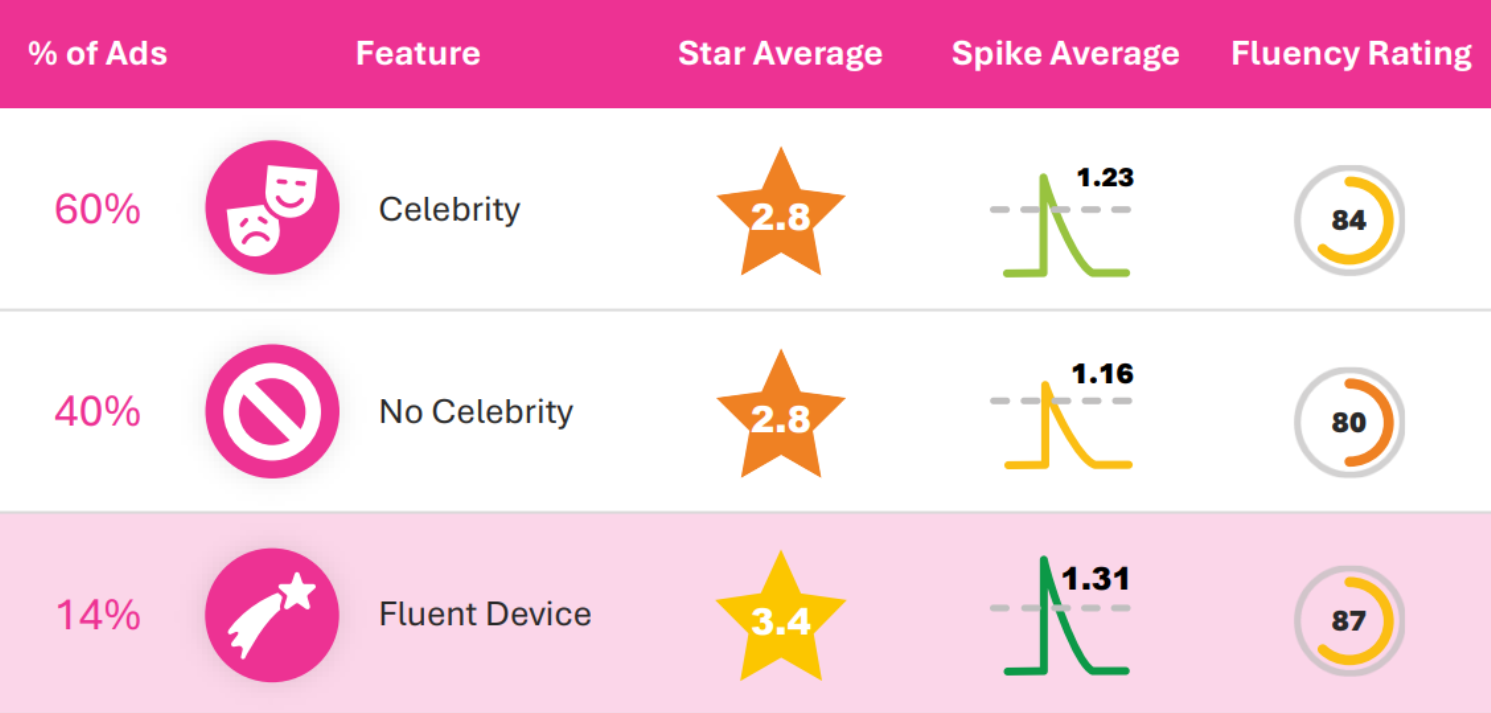Screen dimensions: 1491x713
Task: Click the "% of Ads" column header
Action: point(98,53)
